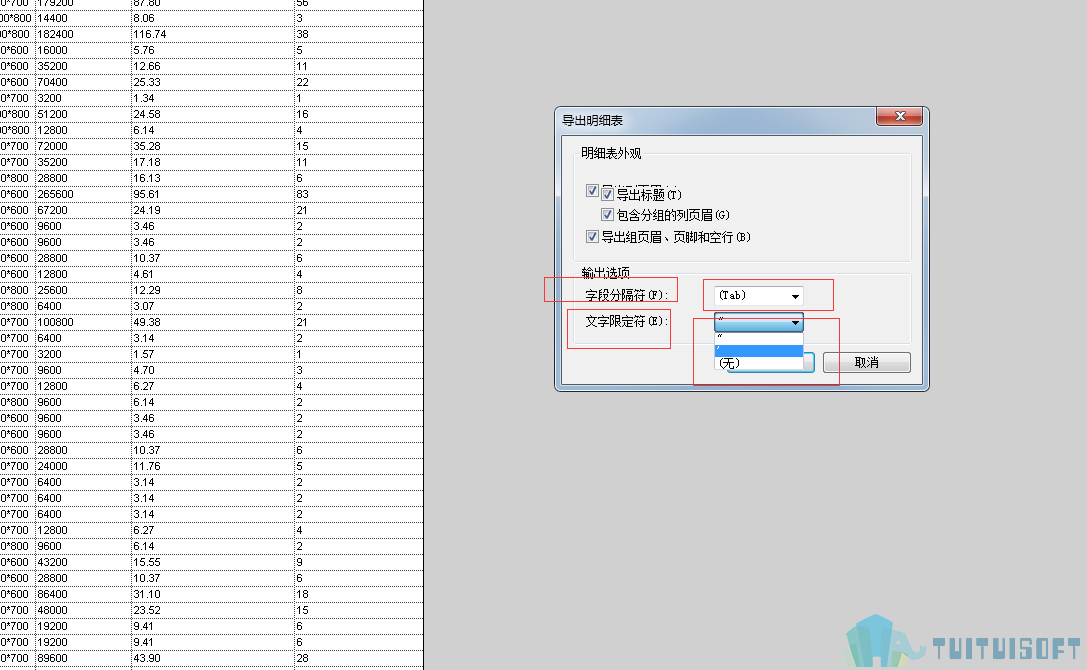The height and width of the screenshot is (670, 1087).
Task: Select the cell containing 67200
Action: tap(83, 210)
